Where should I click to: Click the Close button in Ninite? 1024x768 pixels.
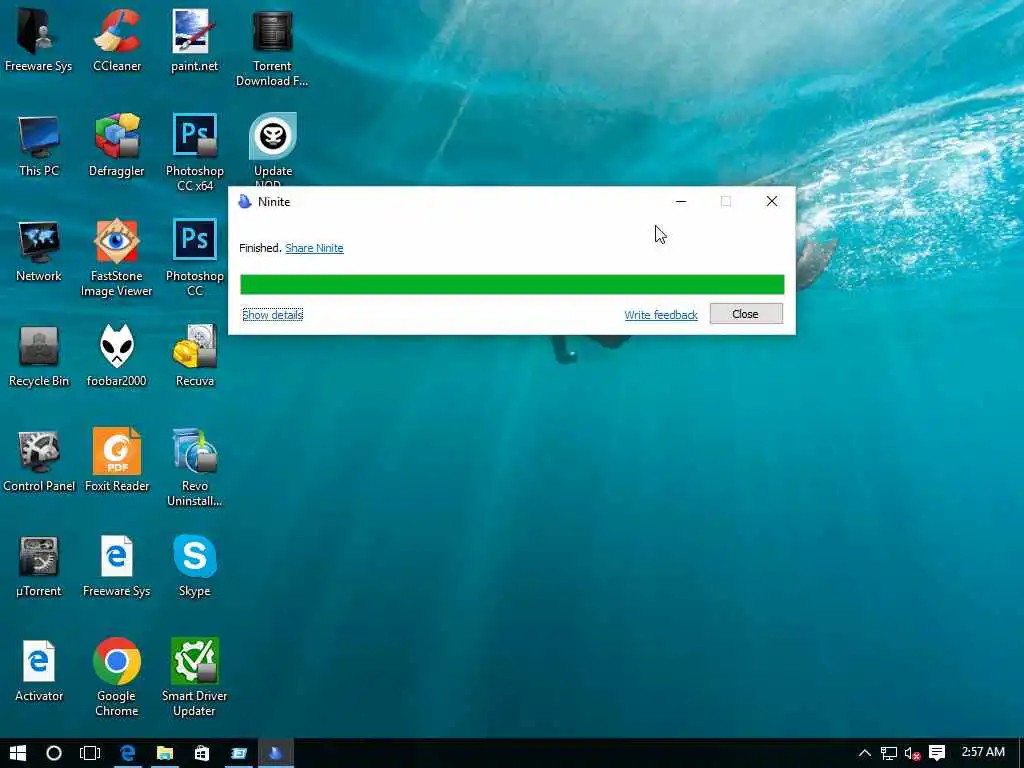tap(746, 314)
